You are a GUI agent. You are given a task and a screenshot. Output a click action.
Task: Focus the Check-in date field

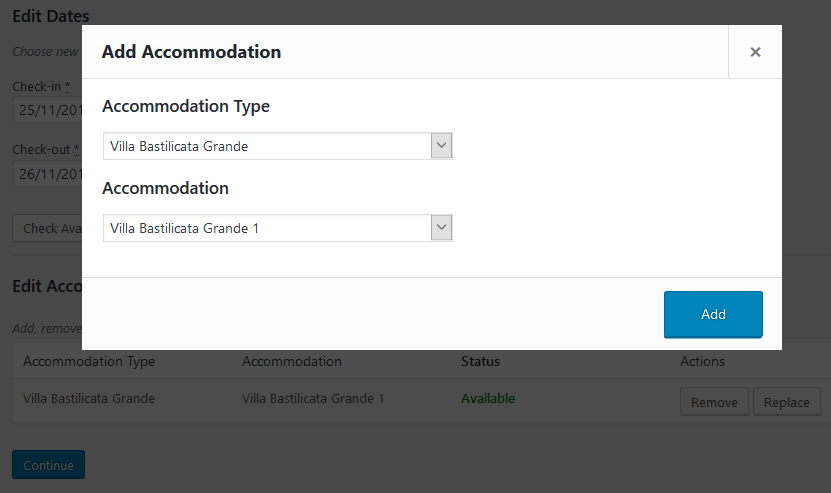point(47,110)
